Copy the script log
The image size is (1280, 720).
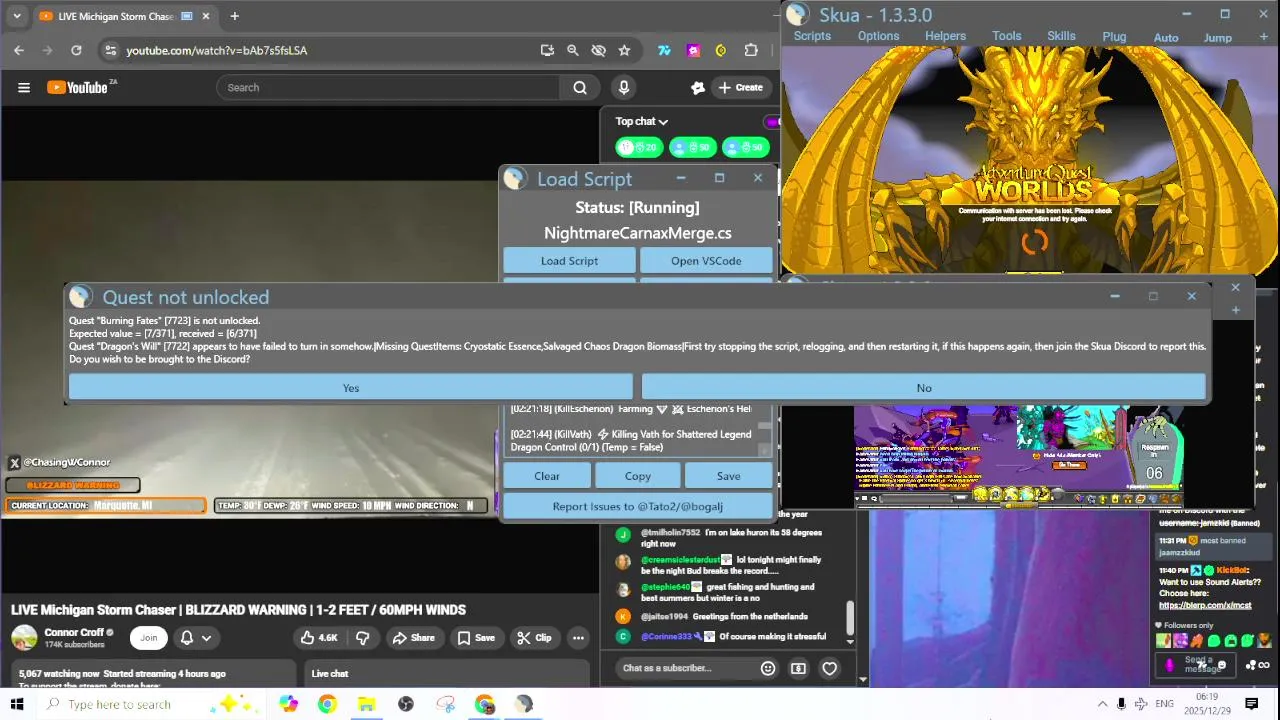pos(638,476)
